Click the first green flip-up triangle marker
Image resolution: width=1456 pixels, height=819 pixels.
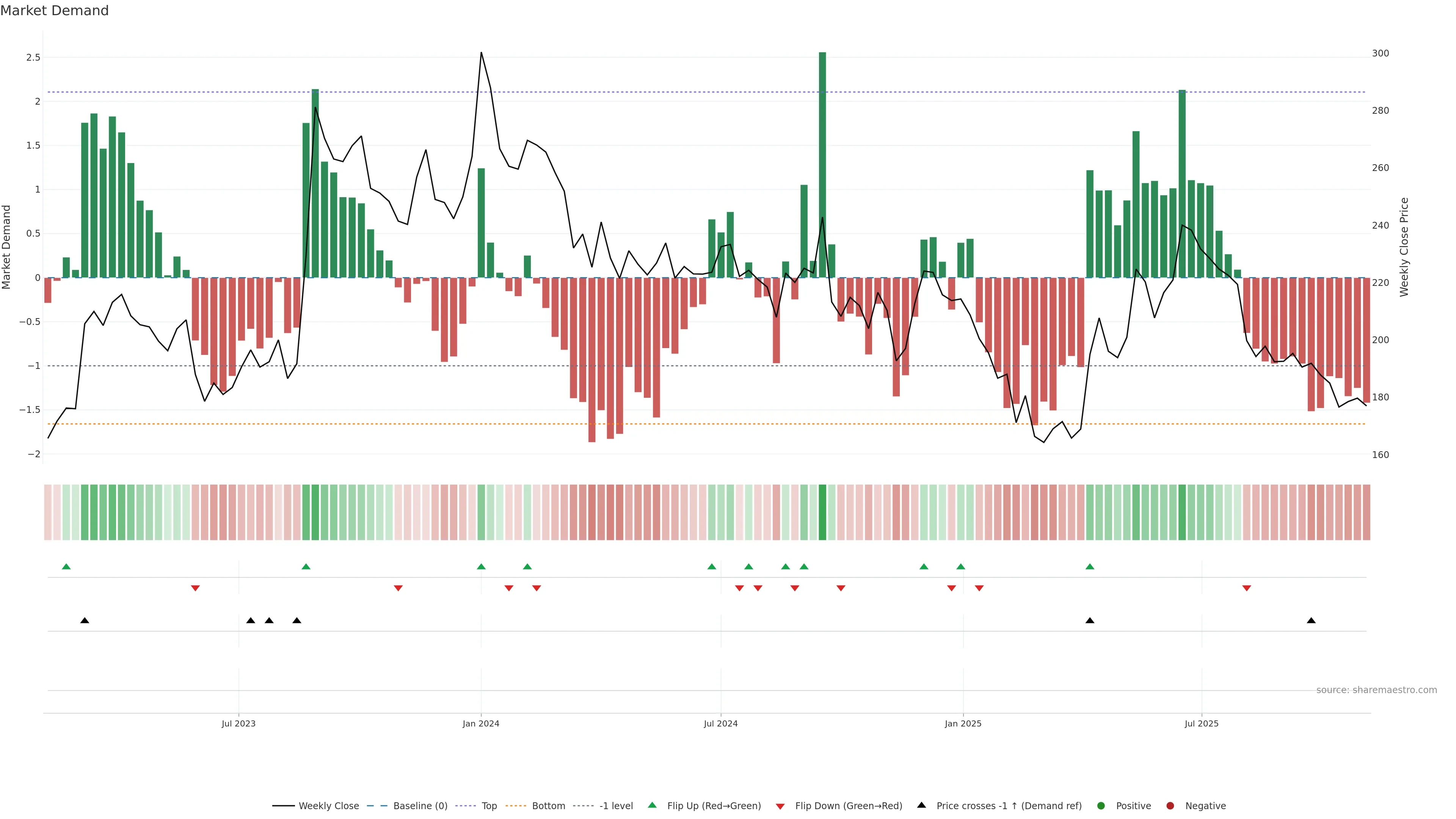[x=66, y=566]
